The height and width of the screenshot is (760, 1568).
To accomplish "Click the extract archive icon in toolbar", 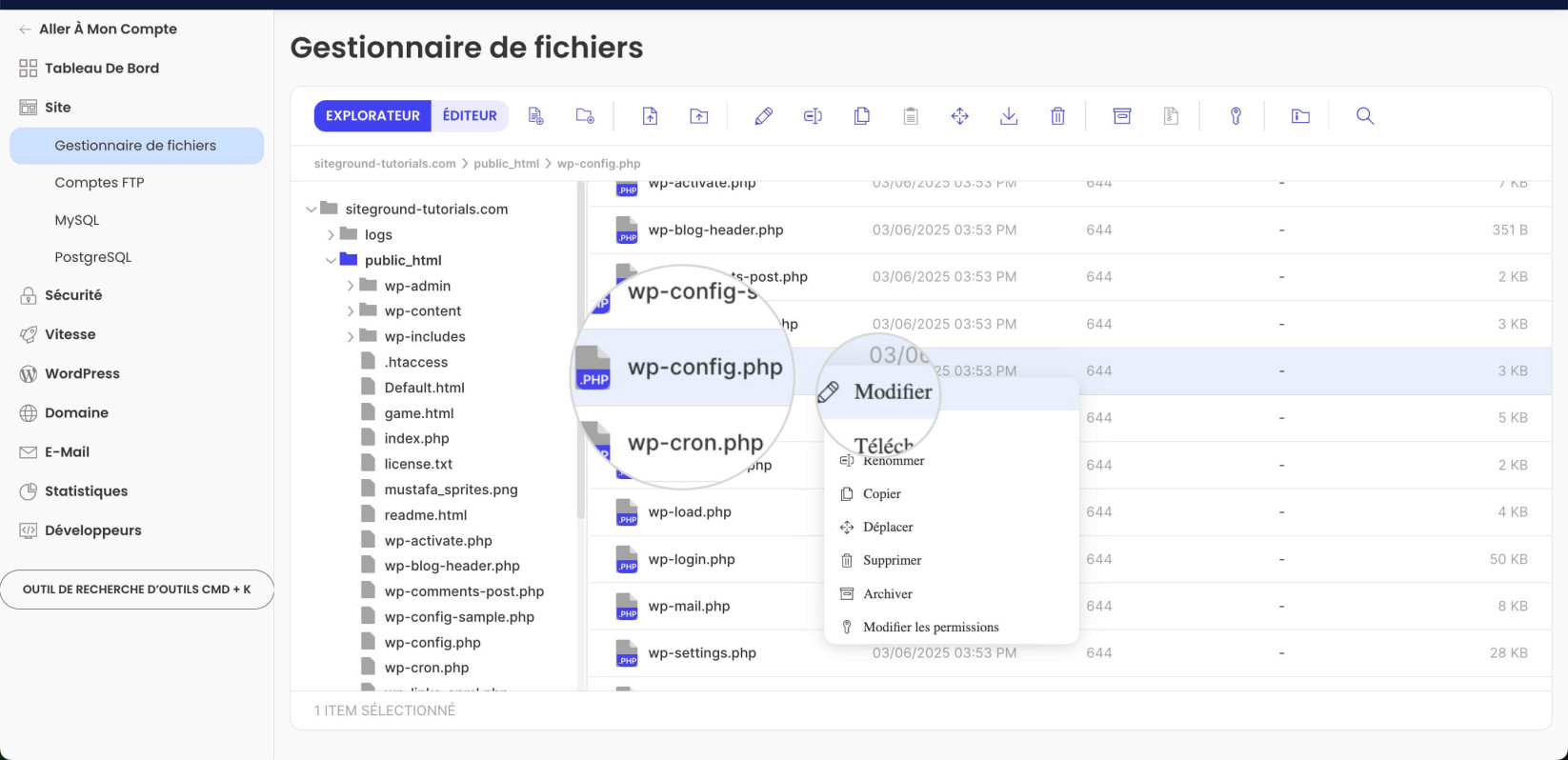I will click(1171, 116).
